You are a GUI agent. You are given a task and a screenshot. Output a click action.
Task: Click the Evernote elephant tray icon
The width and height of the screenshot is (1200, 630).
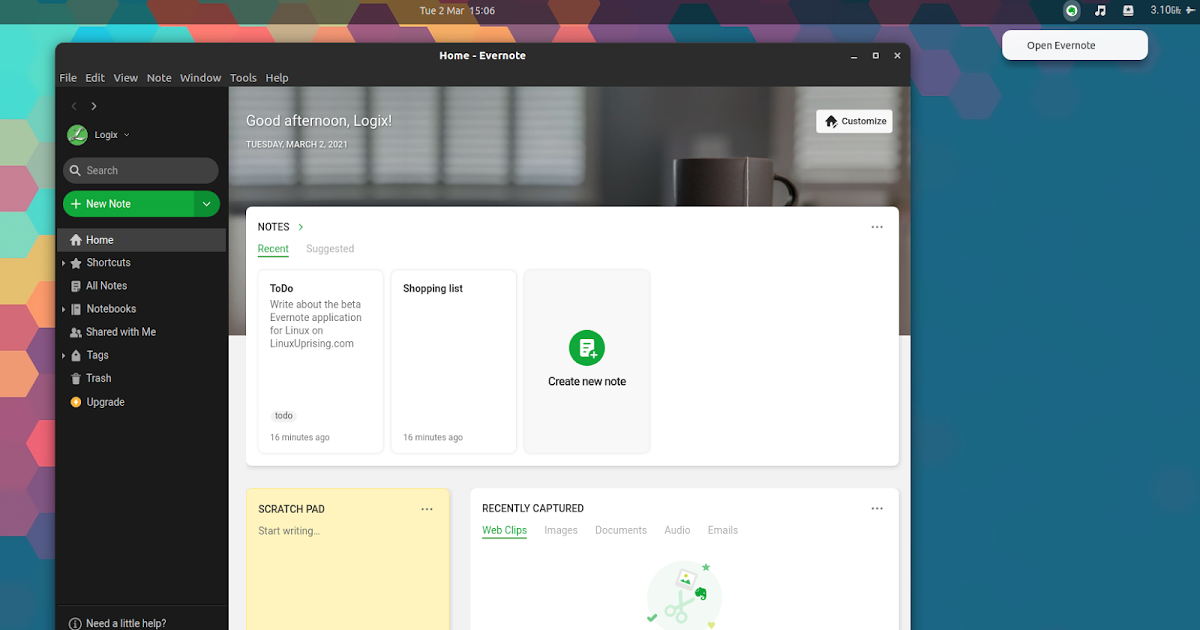click(x=1072, y=11)
